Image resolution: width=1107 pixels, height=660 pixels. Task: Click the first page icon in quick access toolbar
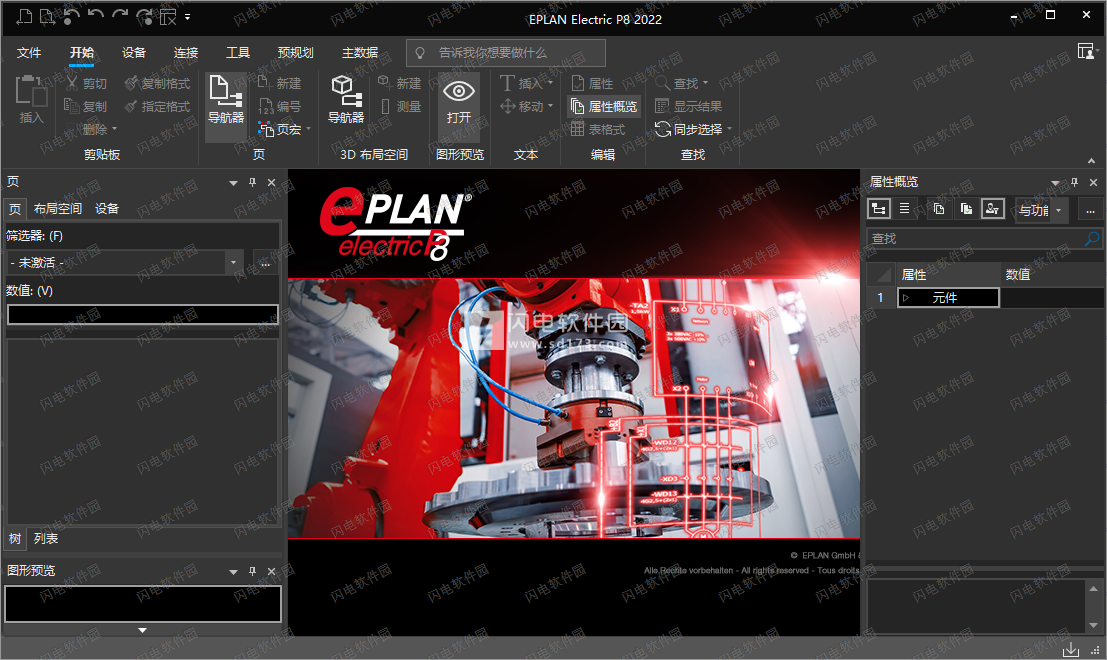click(x=24, y=16)
